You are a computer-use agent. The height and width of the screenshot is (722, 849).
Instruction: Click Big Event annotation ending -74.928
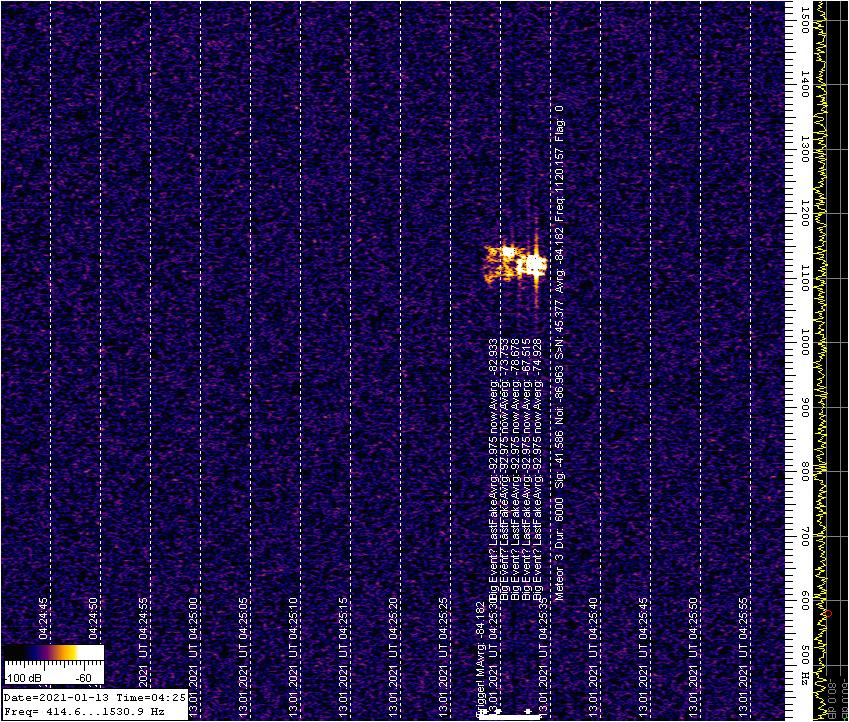point(537,470)
